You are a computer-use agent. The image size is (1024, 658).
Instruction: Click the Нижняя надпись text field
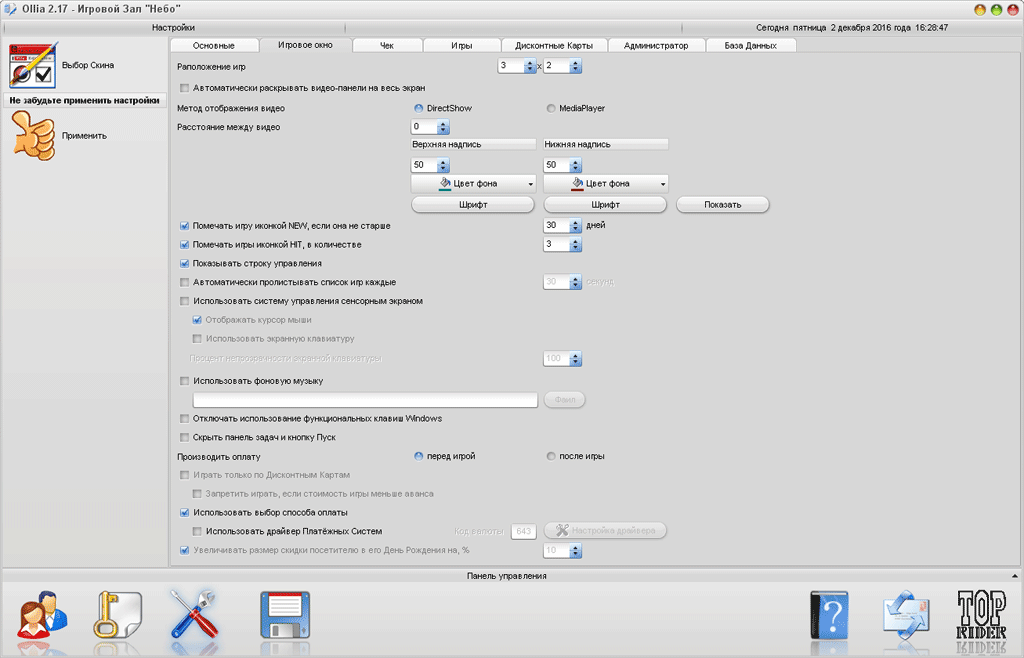pos(605,144)
